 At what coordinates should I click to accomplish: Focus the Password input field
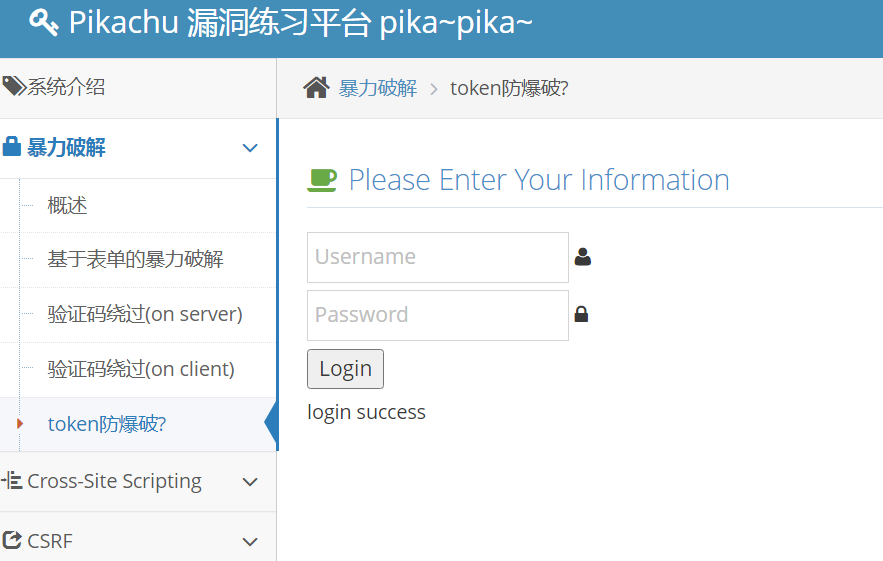click(x=438, y=315)
